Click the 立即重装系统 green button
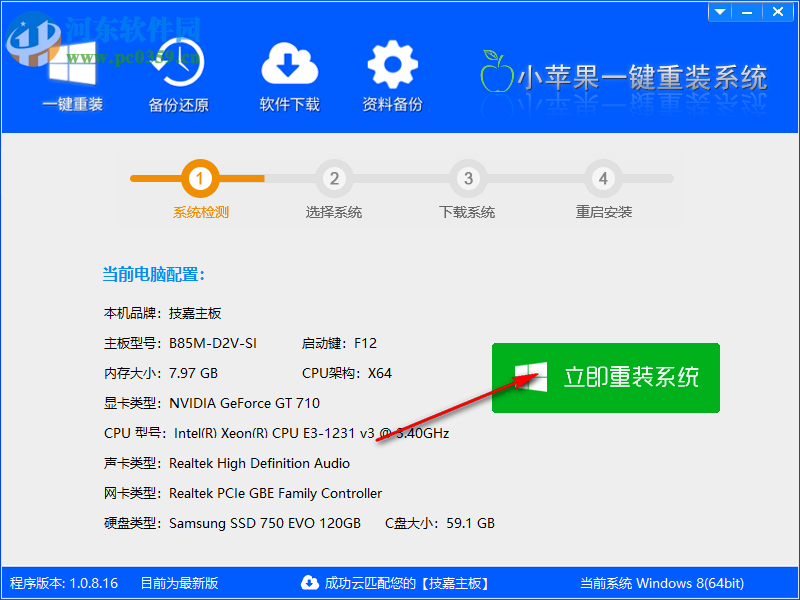800x600 pixels. [x=606, y=377]
